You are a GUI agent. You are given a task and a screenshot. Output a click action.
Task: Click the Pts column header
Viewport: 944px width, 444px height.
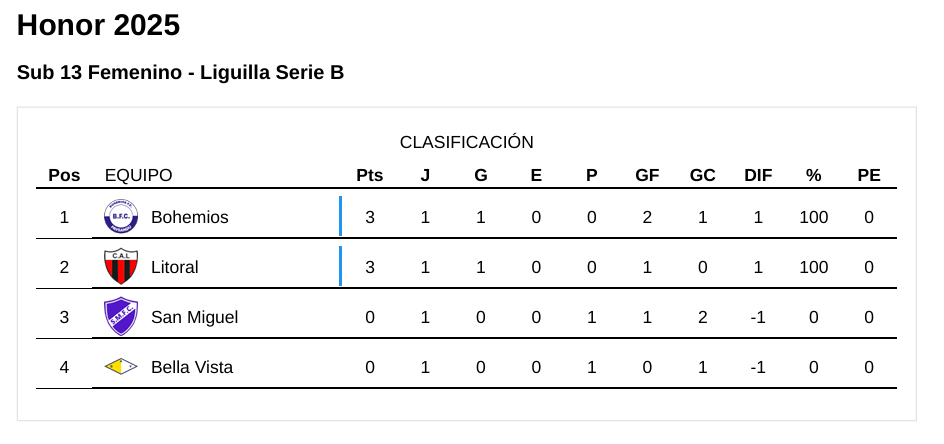370,176
